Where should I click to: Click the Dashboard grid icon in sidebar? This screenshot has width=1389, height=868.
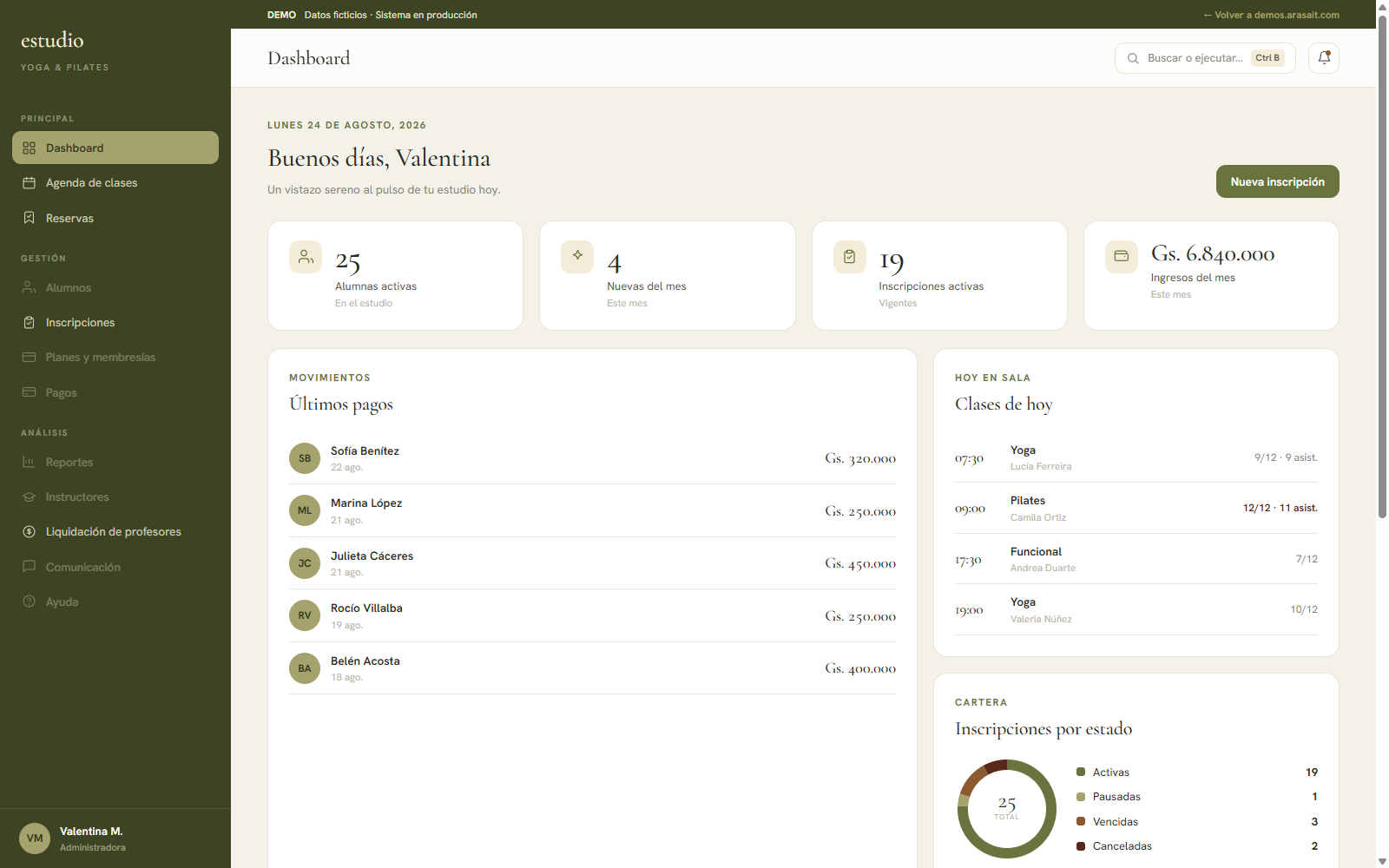[29, 148]
